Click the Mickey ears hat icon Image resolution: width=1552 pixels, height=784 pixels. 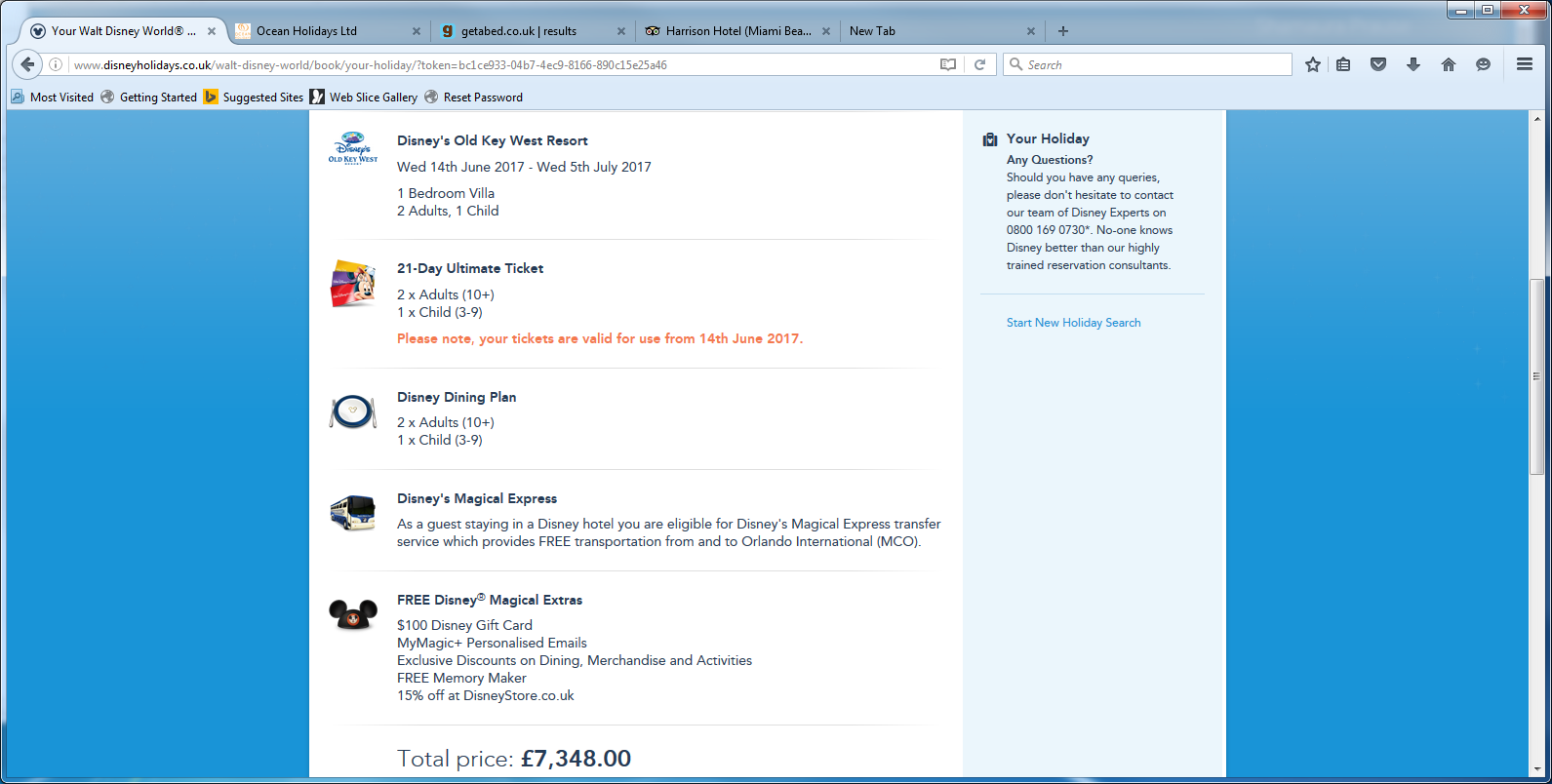click(x=353, y=614)
